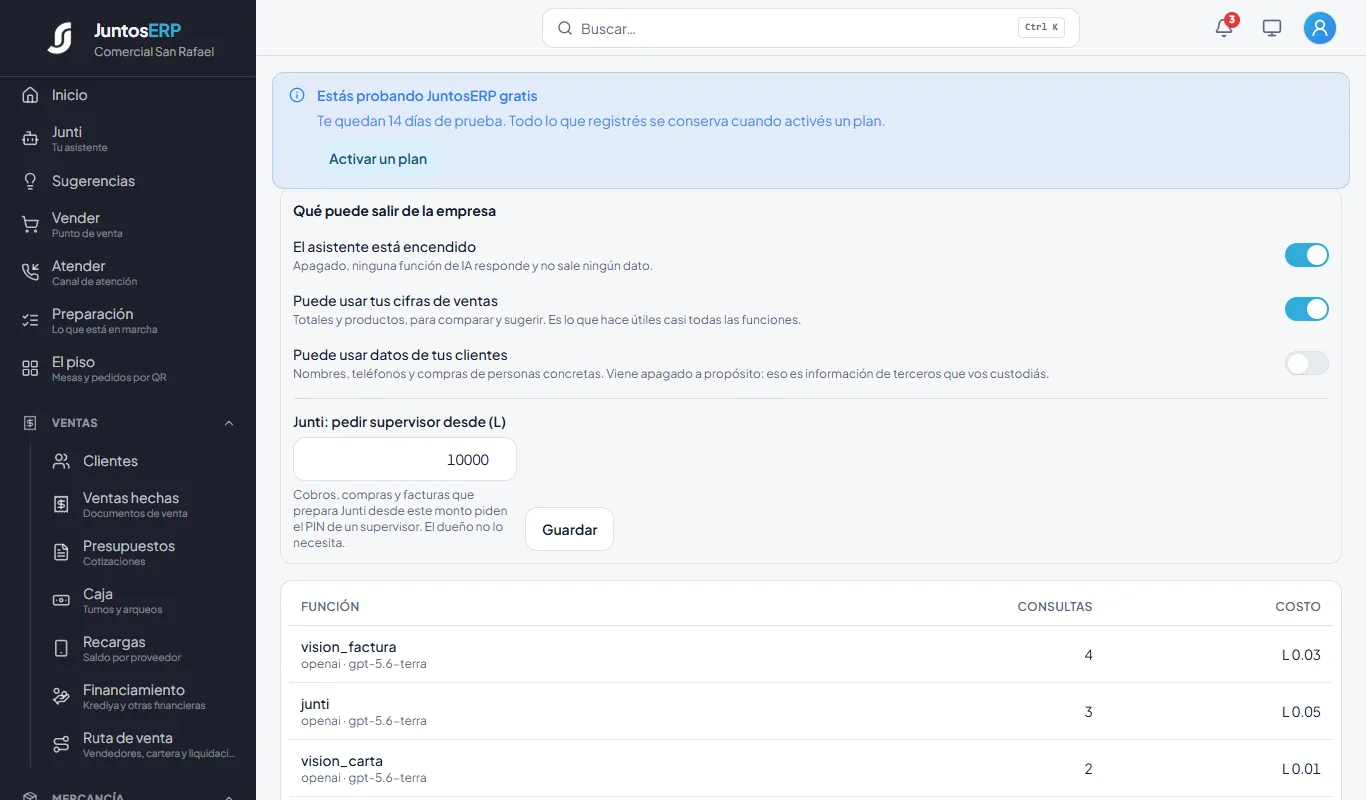The width and height of the screenshot is (1366, 800).
Task: Click the Ruta de venta route icon
Action: coord(61,745)
